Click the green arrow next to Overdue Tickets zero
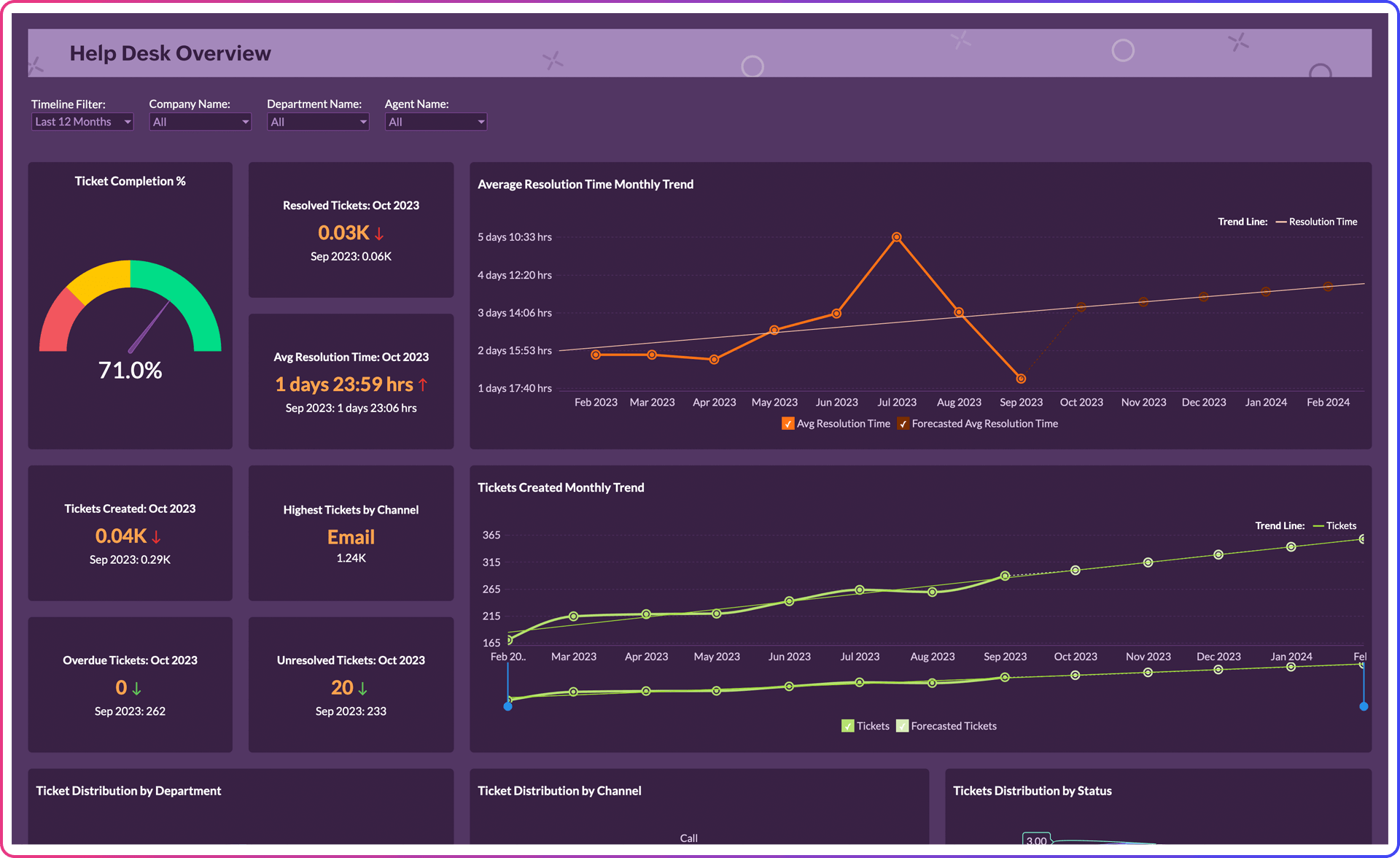Screen dimensions: 1400x858 tap(138, 687)
